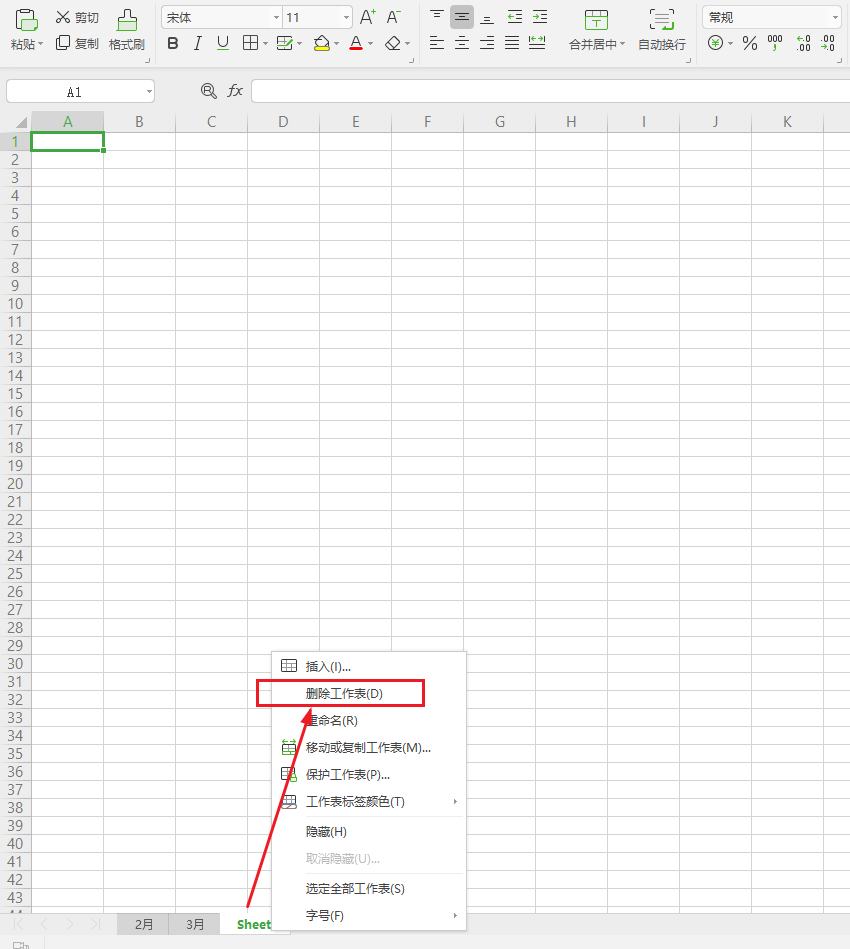Choose Select All Sheets (选定全部工作表)
The image size is (850, 949).
click(369, 888)
